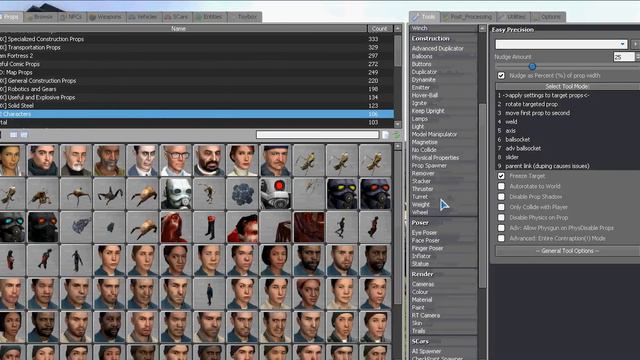The width and height of the screenshot is (640, 360).
Task: Select 'Useful and Explosive Props' list row
Action: [197, 98]
